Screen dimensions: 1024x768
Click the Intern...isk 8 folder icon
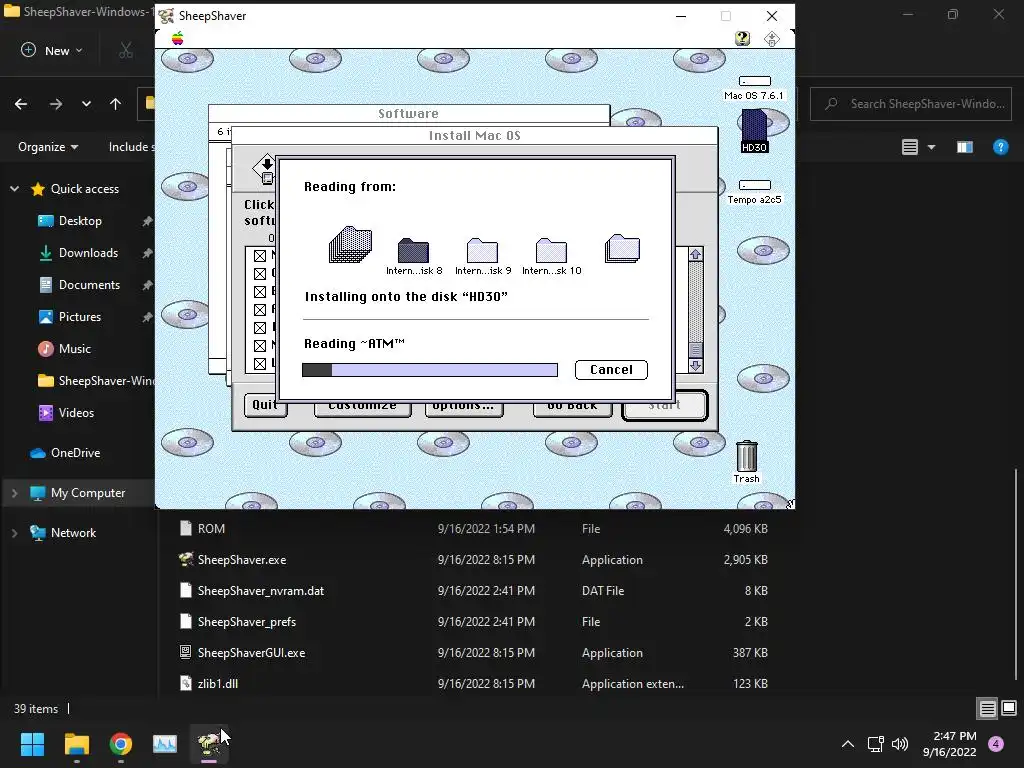(413, 251)
